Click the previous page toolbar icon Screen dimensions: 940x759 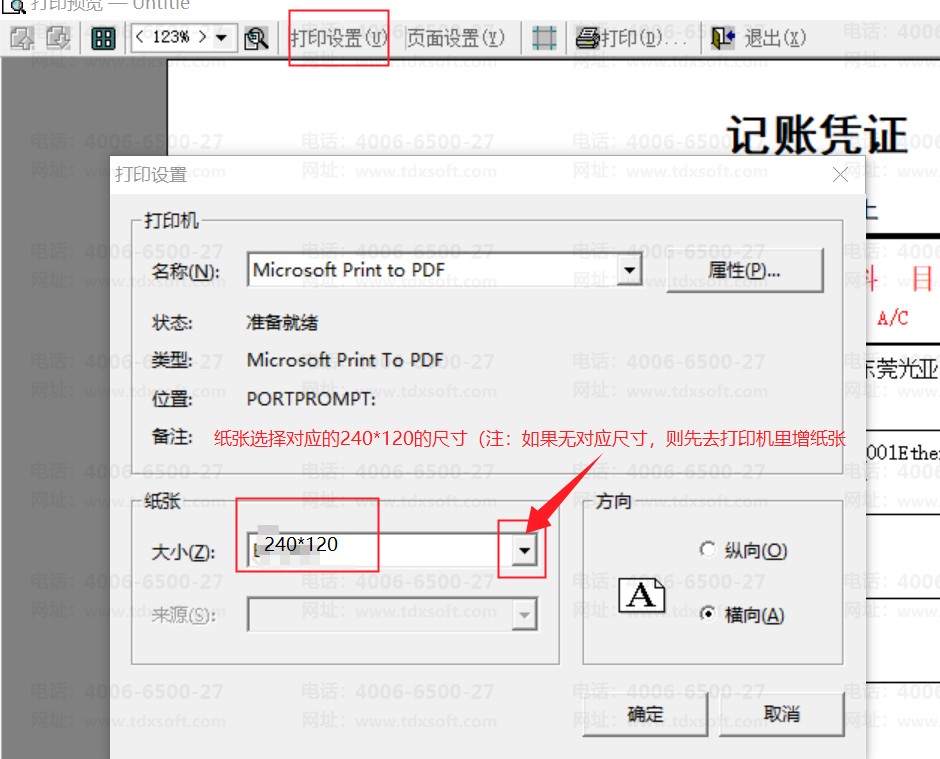click(x=22, y=38)
